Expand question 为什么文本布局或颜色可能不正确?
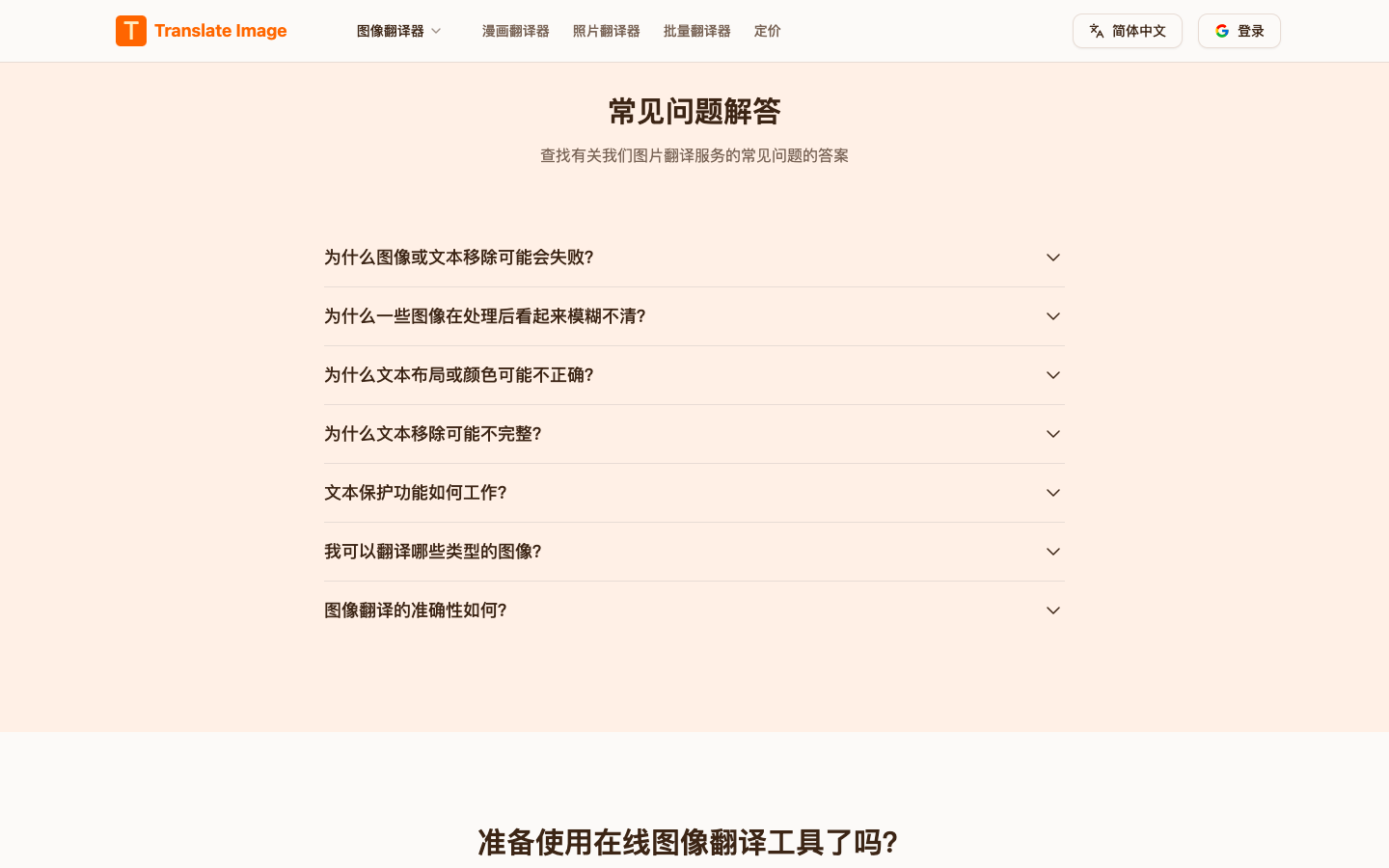This screenshot has width=1389, height=868. coord(694,375)
